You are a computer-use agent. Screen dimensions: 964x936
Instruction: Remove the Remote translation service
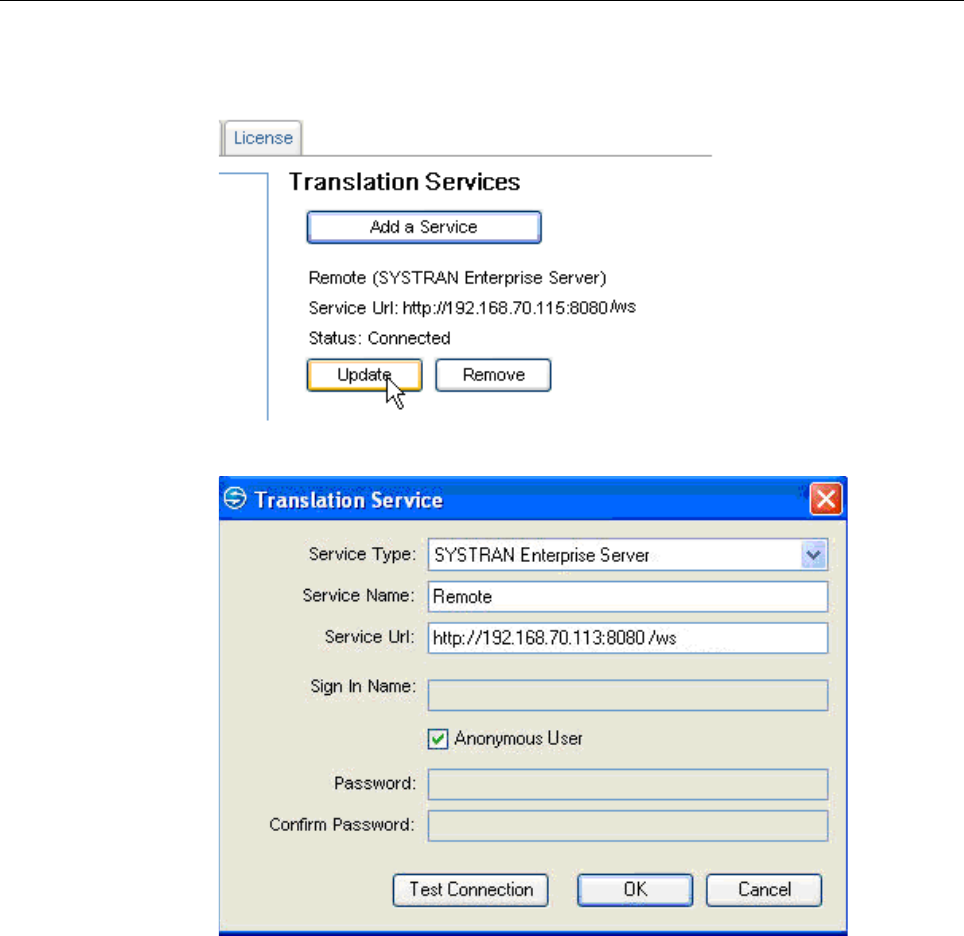pos(493,375)
